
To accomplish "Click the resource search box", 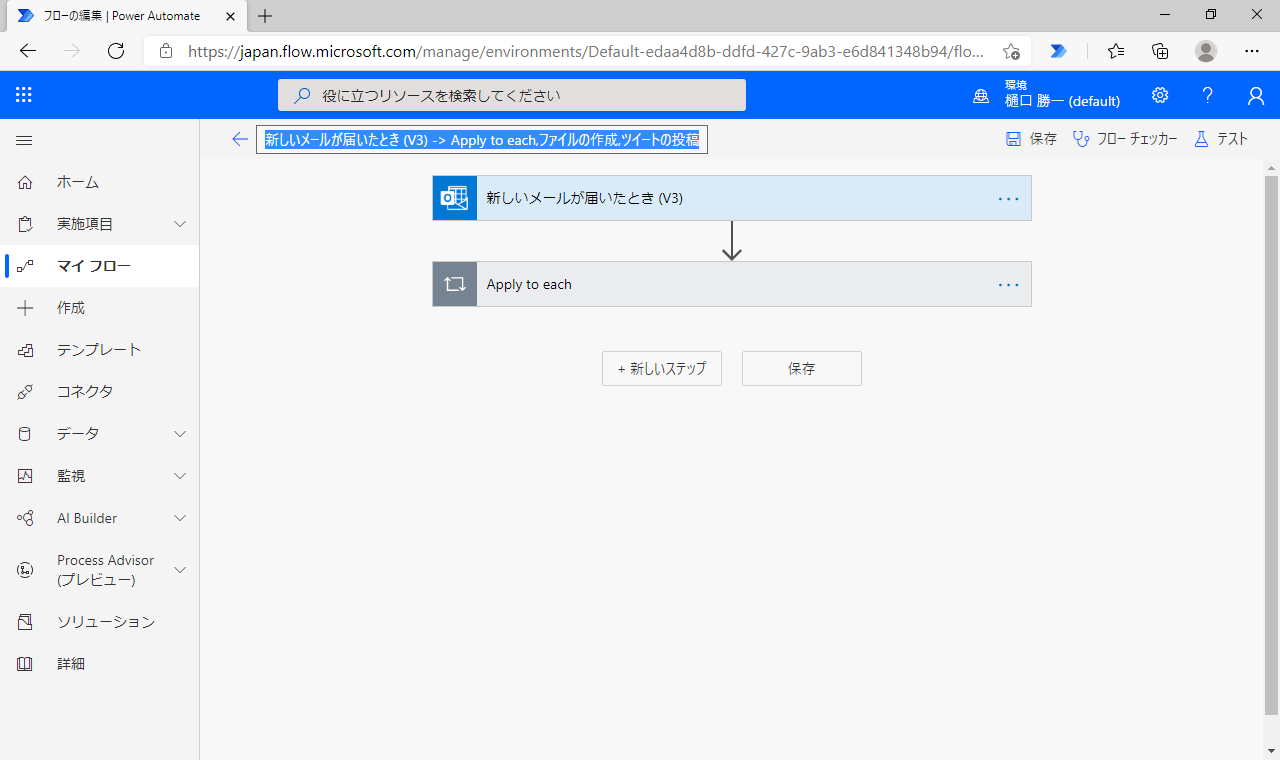I will click(x=512, y=95).
